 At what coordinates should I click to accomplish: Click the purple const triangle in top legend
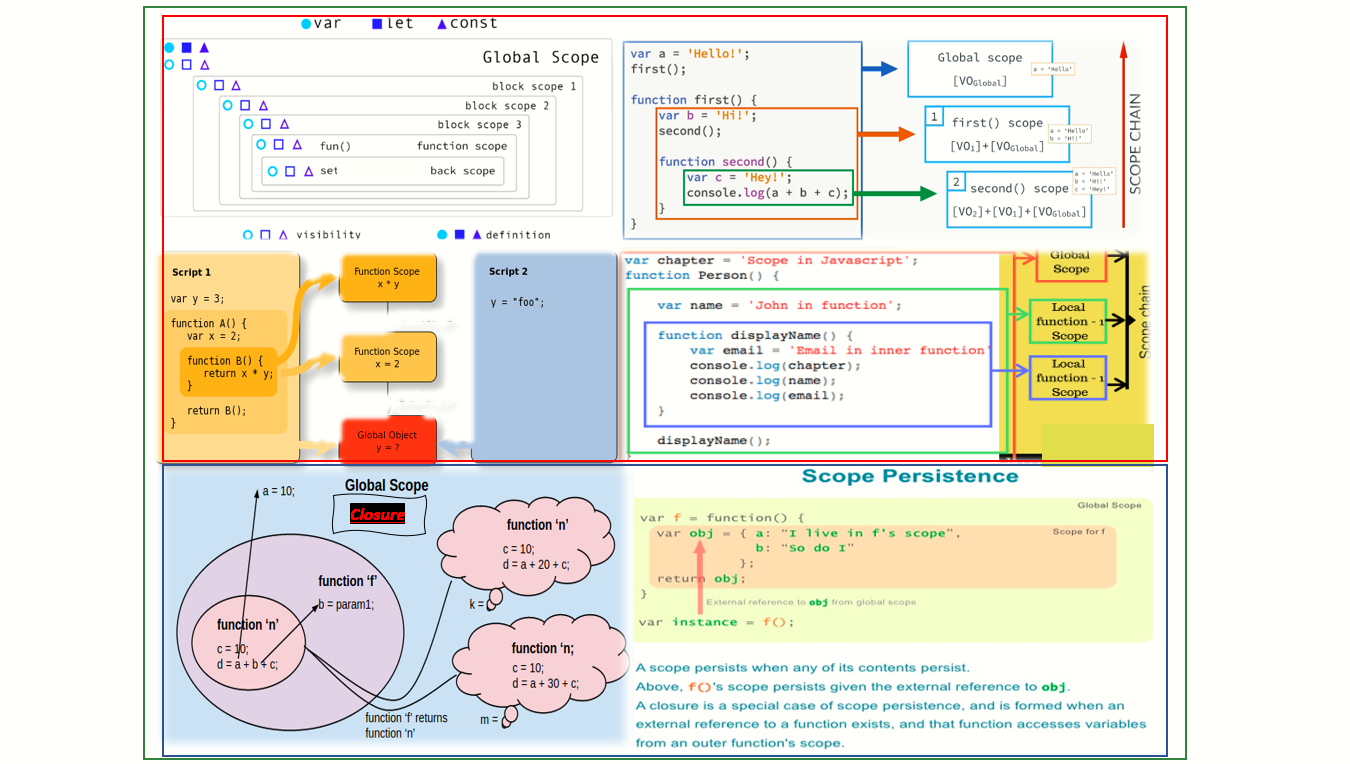[x=442, y=24]
